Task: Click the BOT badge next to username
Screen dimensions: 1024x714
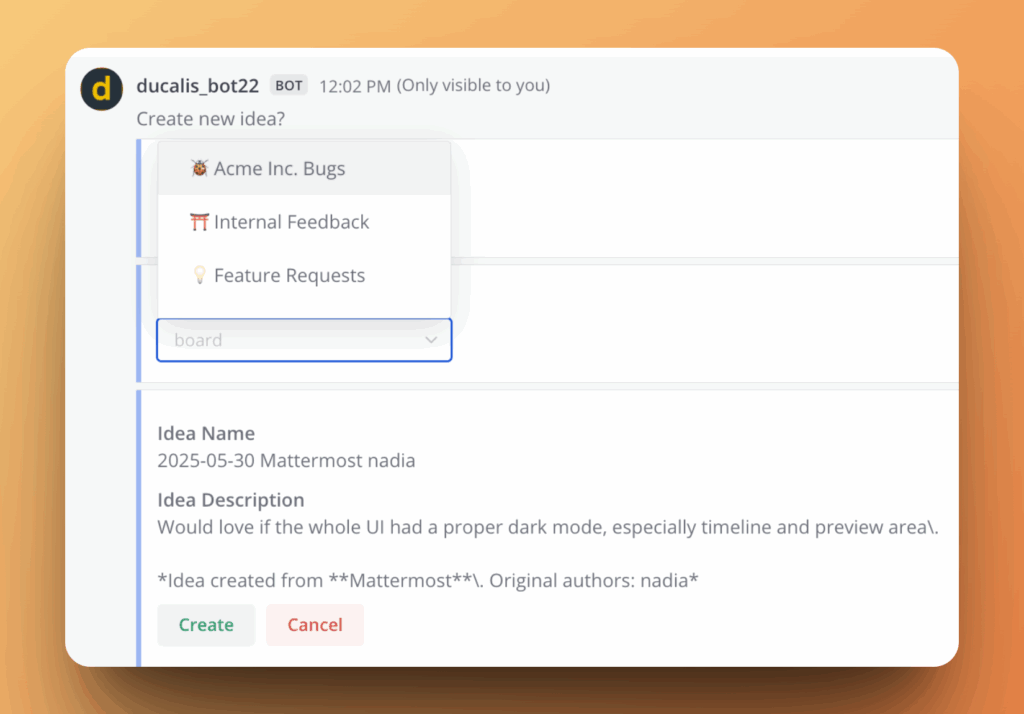Action: (x=289, y=86)
